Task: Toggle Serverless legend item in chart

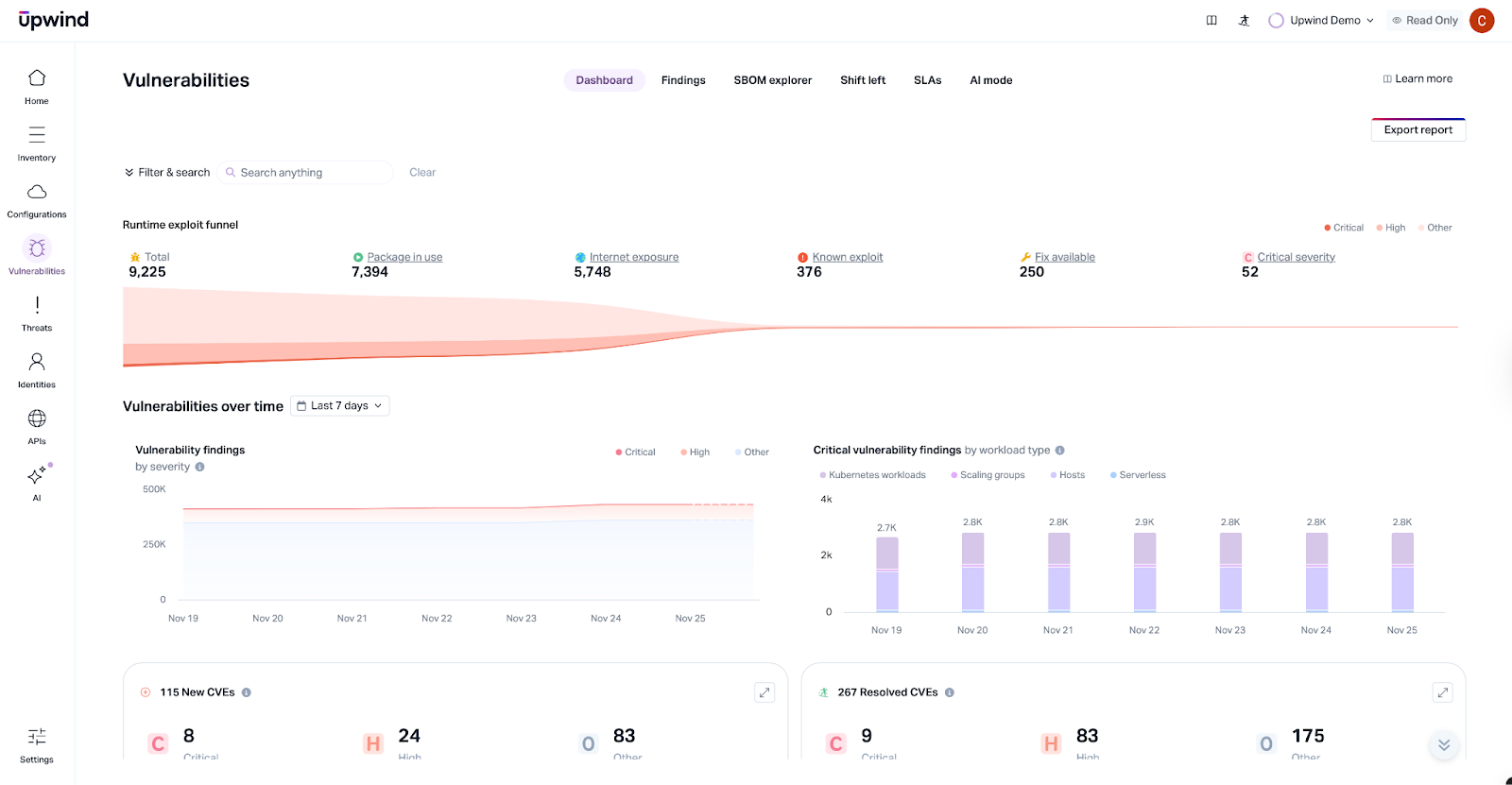Action: pyautogui.click(x=1138, y=475)
